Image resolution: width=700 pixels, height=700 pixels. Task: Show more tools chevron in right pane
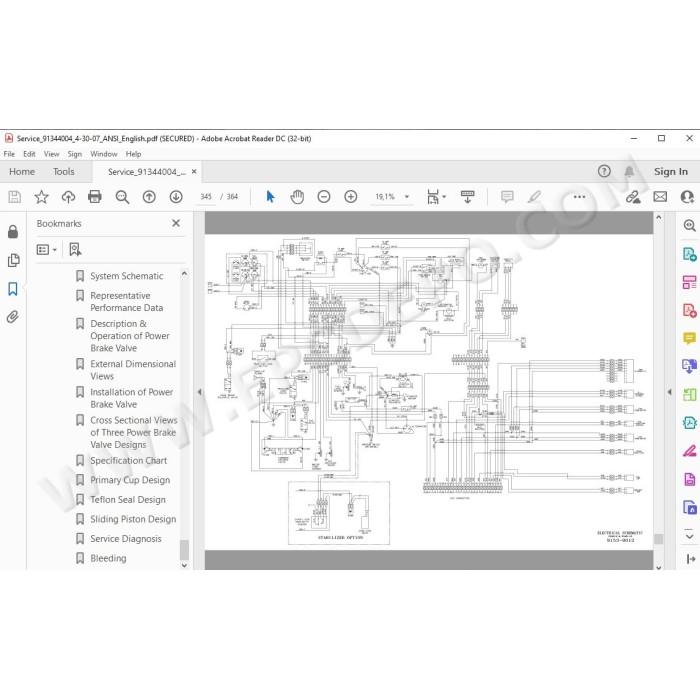click(x=690, y=535)
